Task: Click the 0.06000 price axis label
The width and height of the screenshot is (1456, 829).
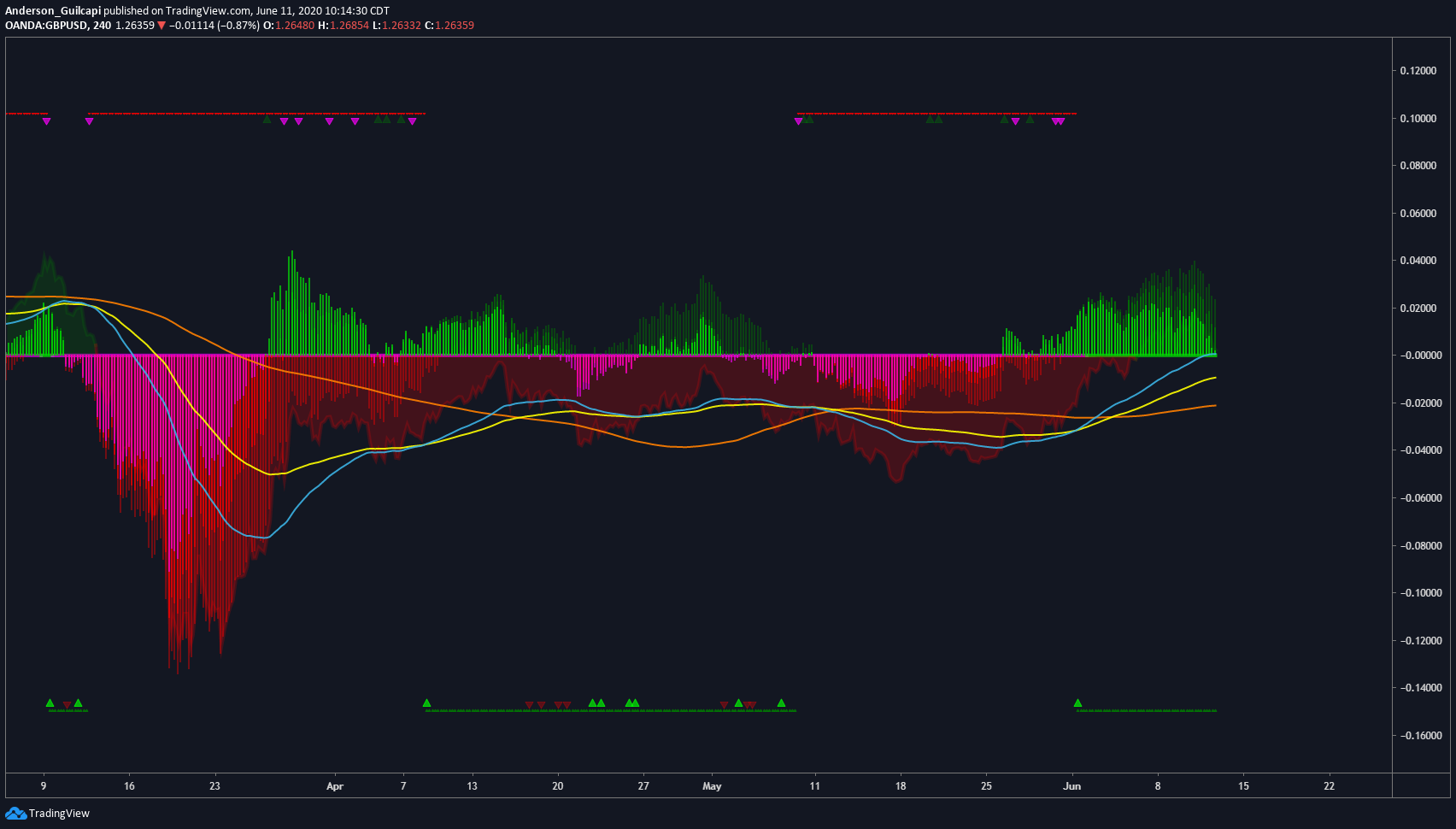Action: 1418,213
